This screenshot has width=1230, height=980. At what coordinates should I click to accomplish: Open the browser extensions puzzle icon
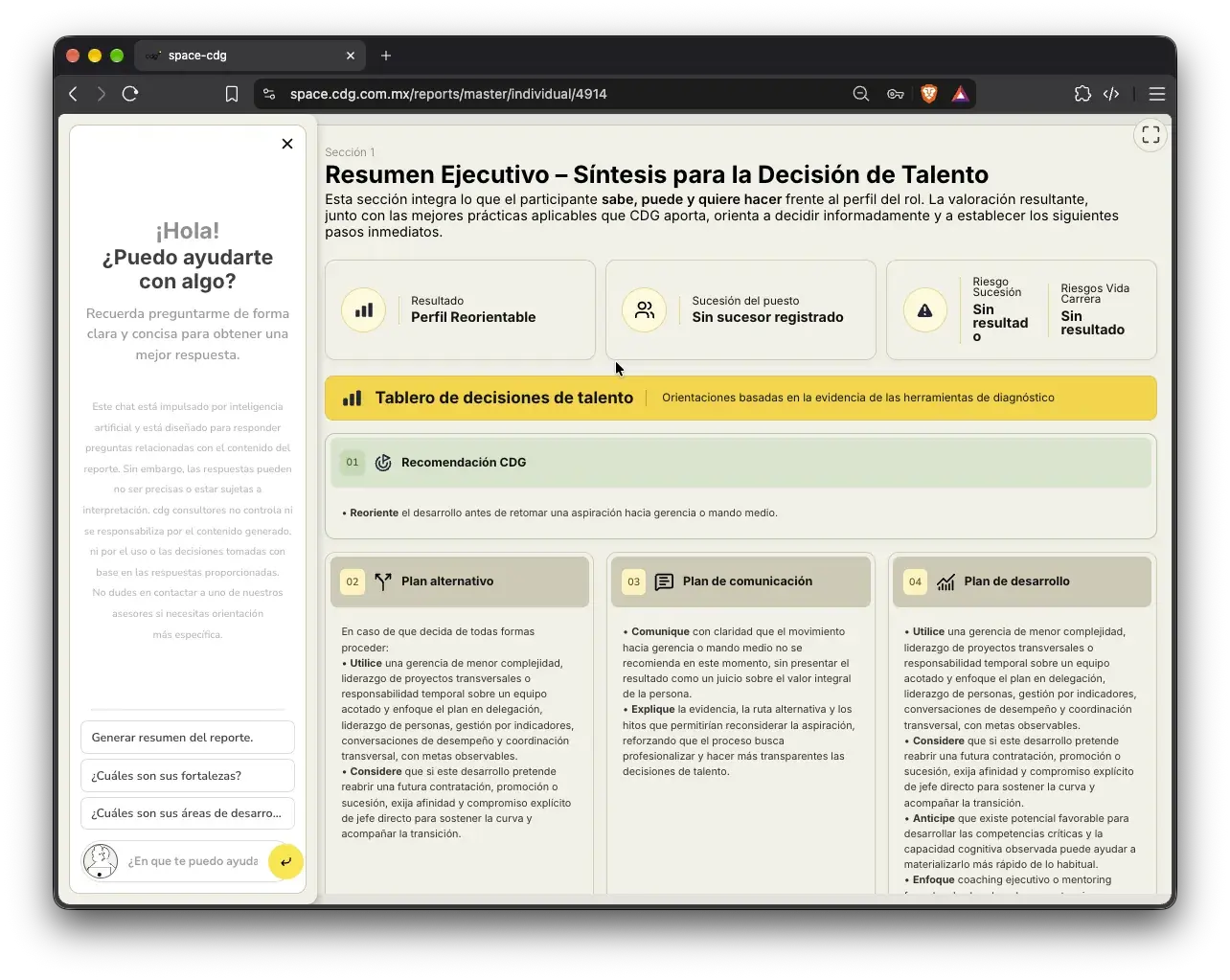click(1082, 94)
